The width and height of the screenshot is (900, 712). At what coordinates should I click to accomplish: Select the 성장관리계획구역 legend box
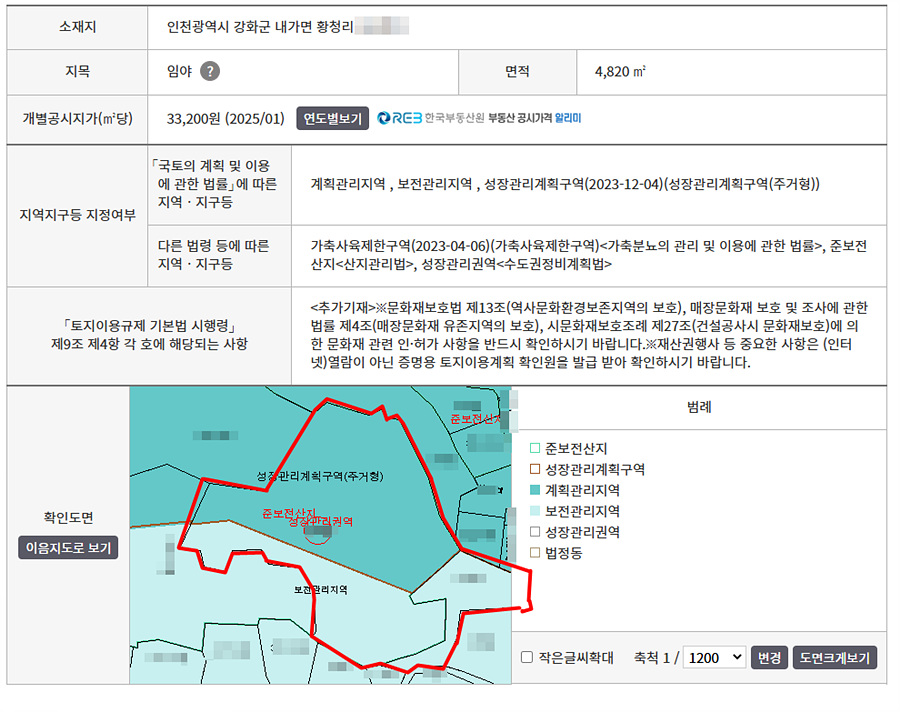click(x=535, y=469)
